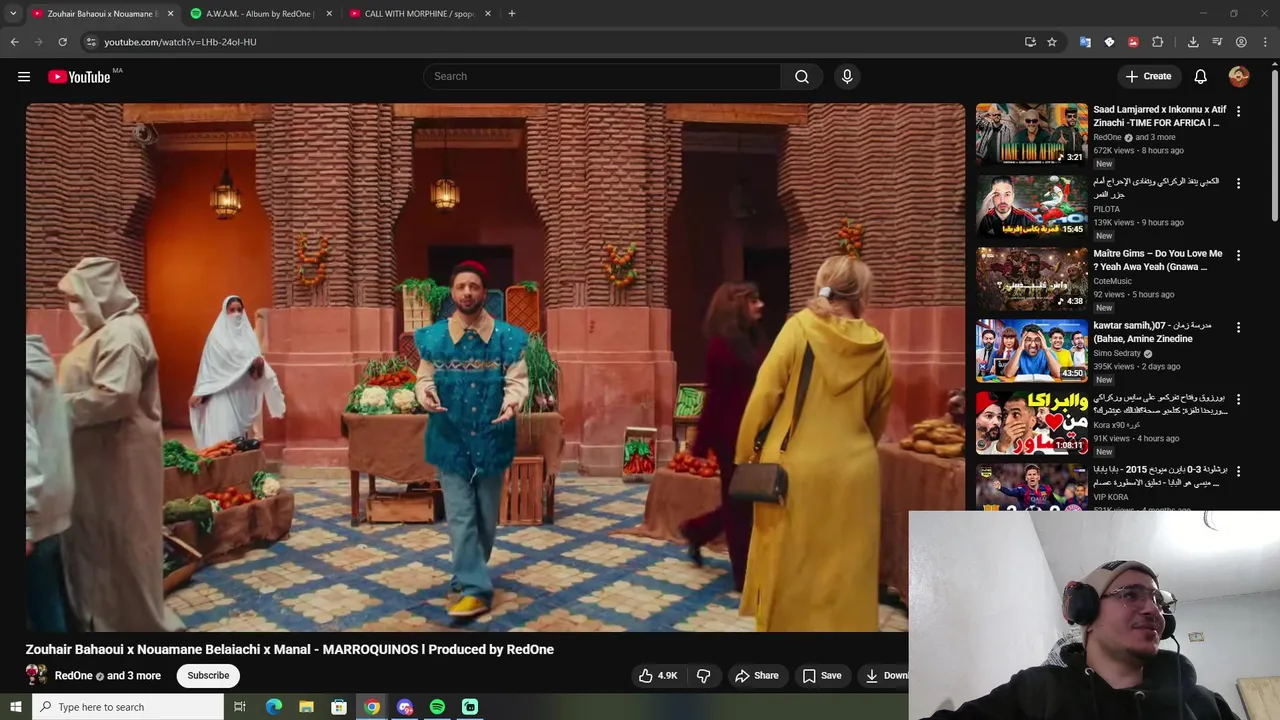
Task: Click the Windows taskbar search box
Action: [x=127, y=707]
